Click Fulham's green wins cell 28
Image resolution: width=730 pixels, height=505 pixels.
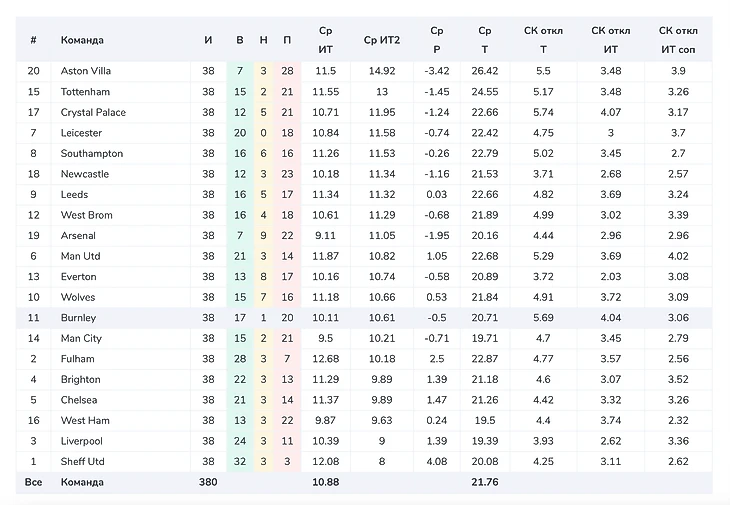click(x=239, y=359)
